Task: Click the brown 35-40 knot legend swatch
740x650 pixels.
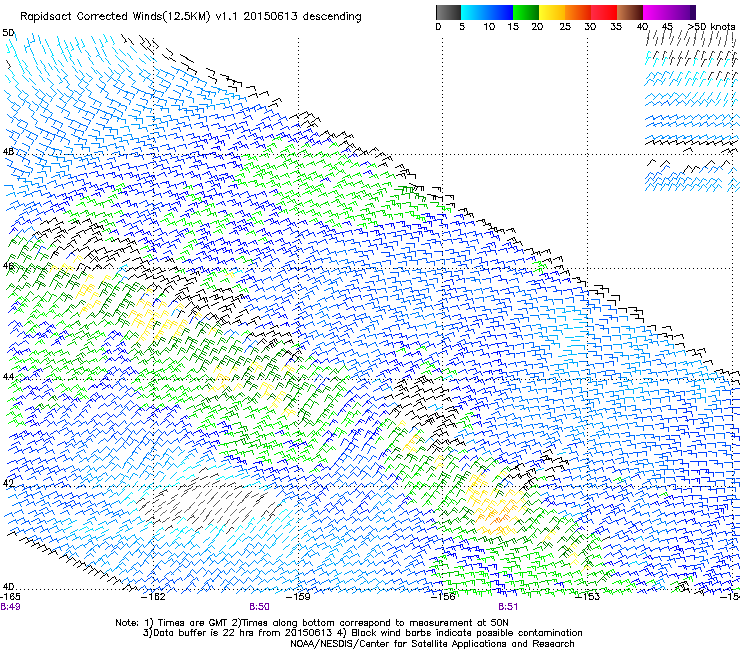Action: click(630, 12)
